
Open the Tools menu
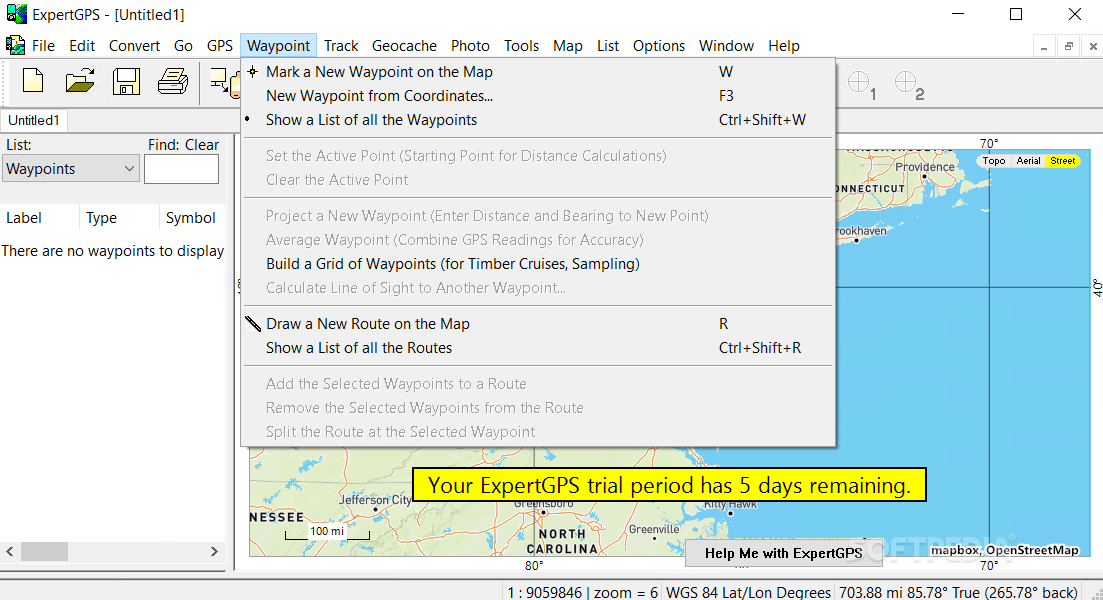(x=521, y=46)
